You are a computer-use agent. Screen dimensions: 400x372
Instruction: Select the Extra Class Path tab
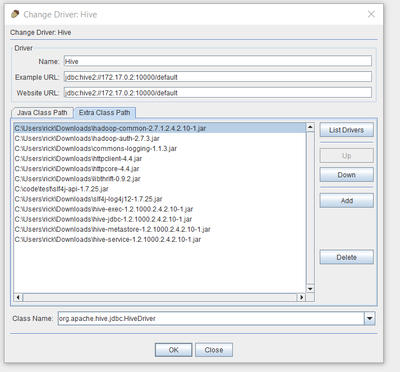coord(104,113)
